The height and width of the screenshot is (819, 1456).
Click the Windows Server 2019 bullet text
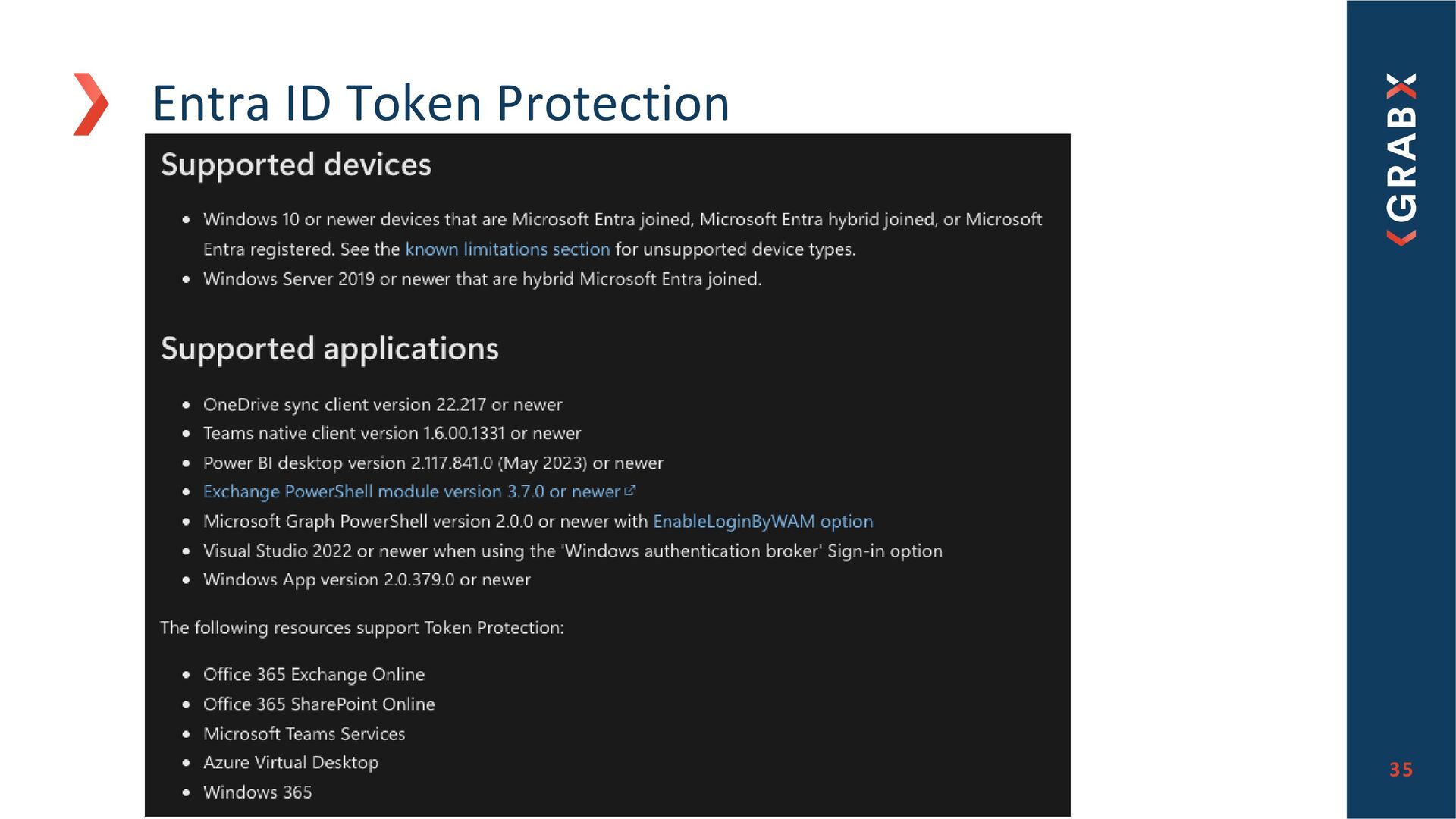482,279
